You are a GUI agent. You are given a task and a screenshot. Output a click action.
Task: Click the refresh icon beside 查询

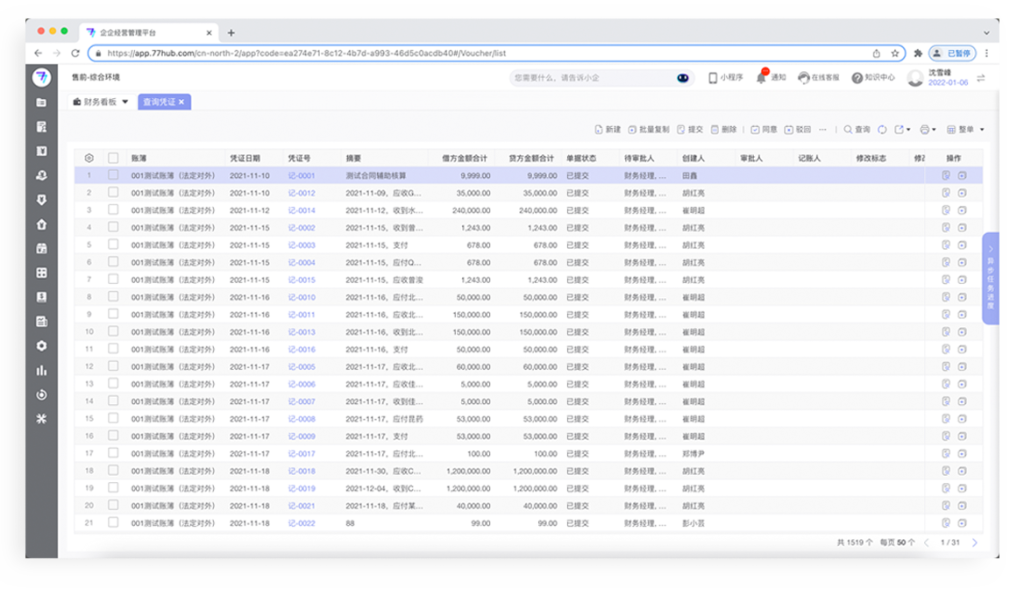(x=882, y=129)
